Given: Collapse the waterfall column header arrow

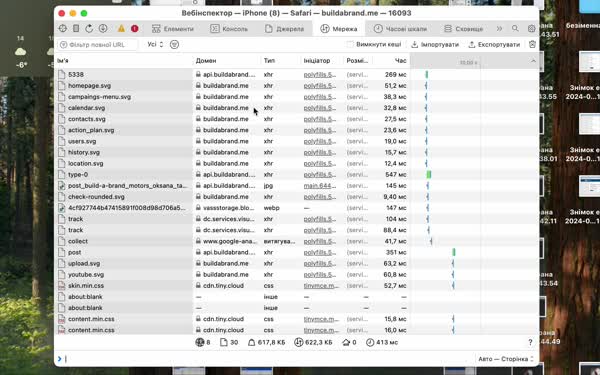Looking at the screenshot, I should (x=533, y=61).
